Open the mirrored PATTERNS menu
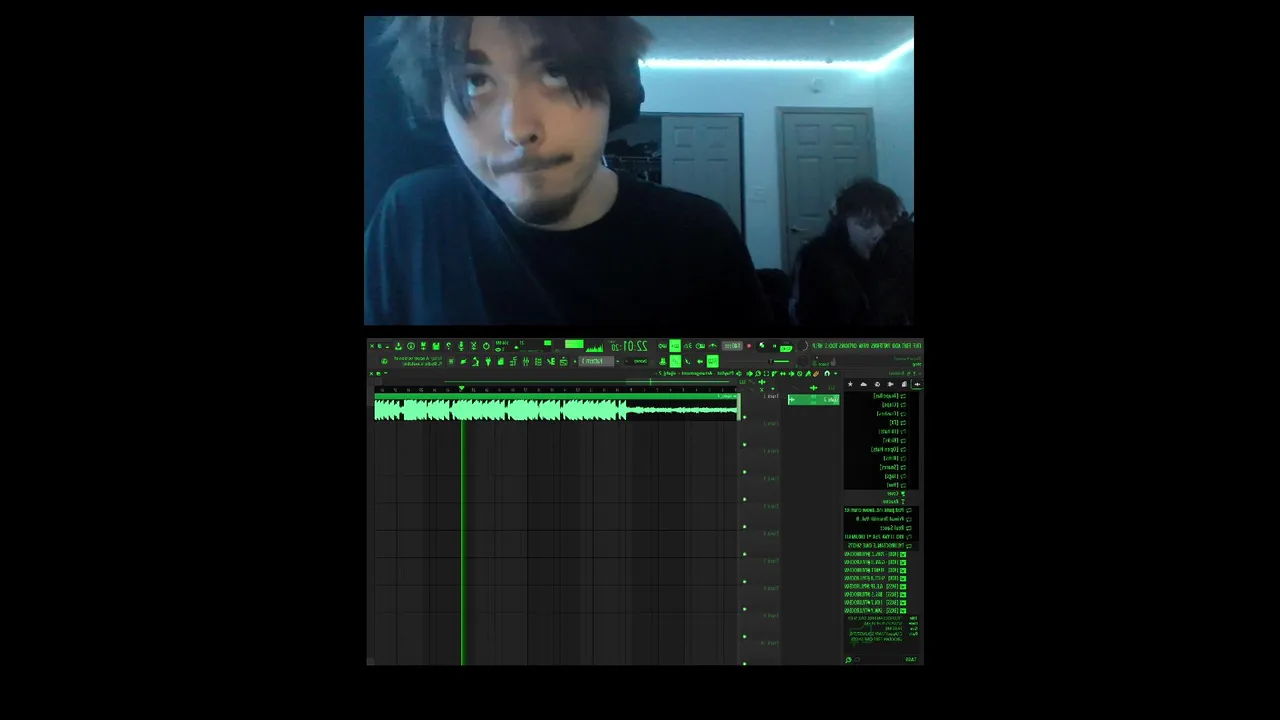 (880, 346)
